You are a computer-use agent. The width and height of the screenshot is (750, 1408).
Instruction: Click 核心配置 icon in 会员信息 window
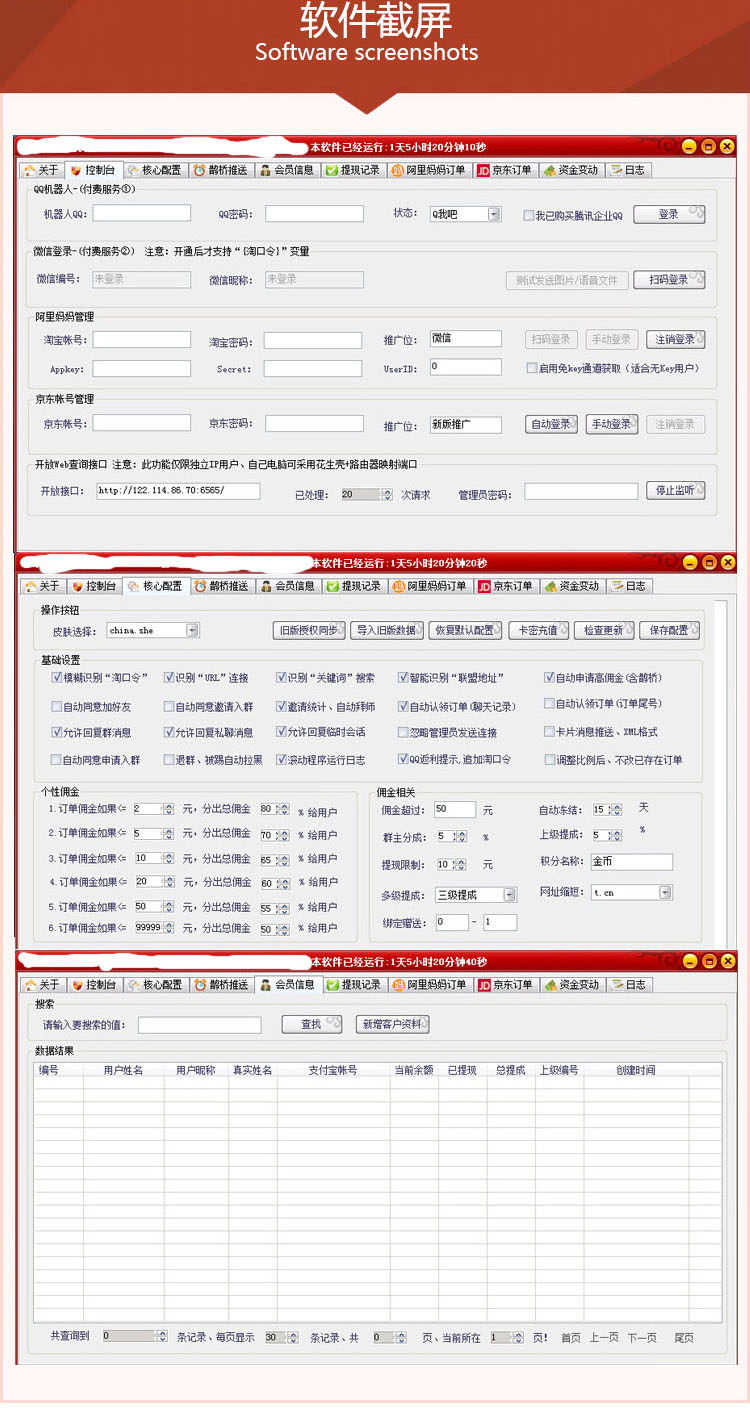[133, 985]
